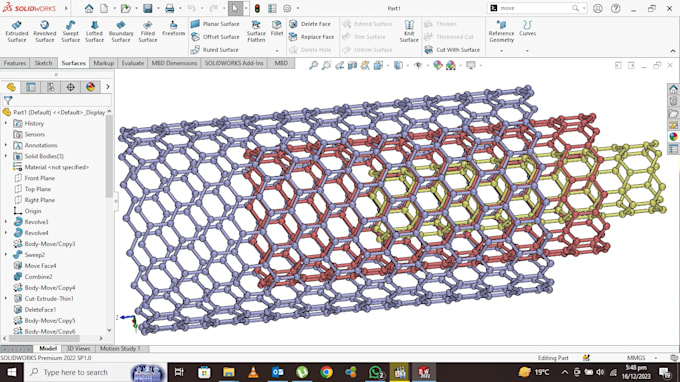The width and height of the screenshot is (680, 382).
Task: Expand the Cut-Extrude-Thin1 feature
Action: 6,299
